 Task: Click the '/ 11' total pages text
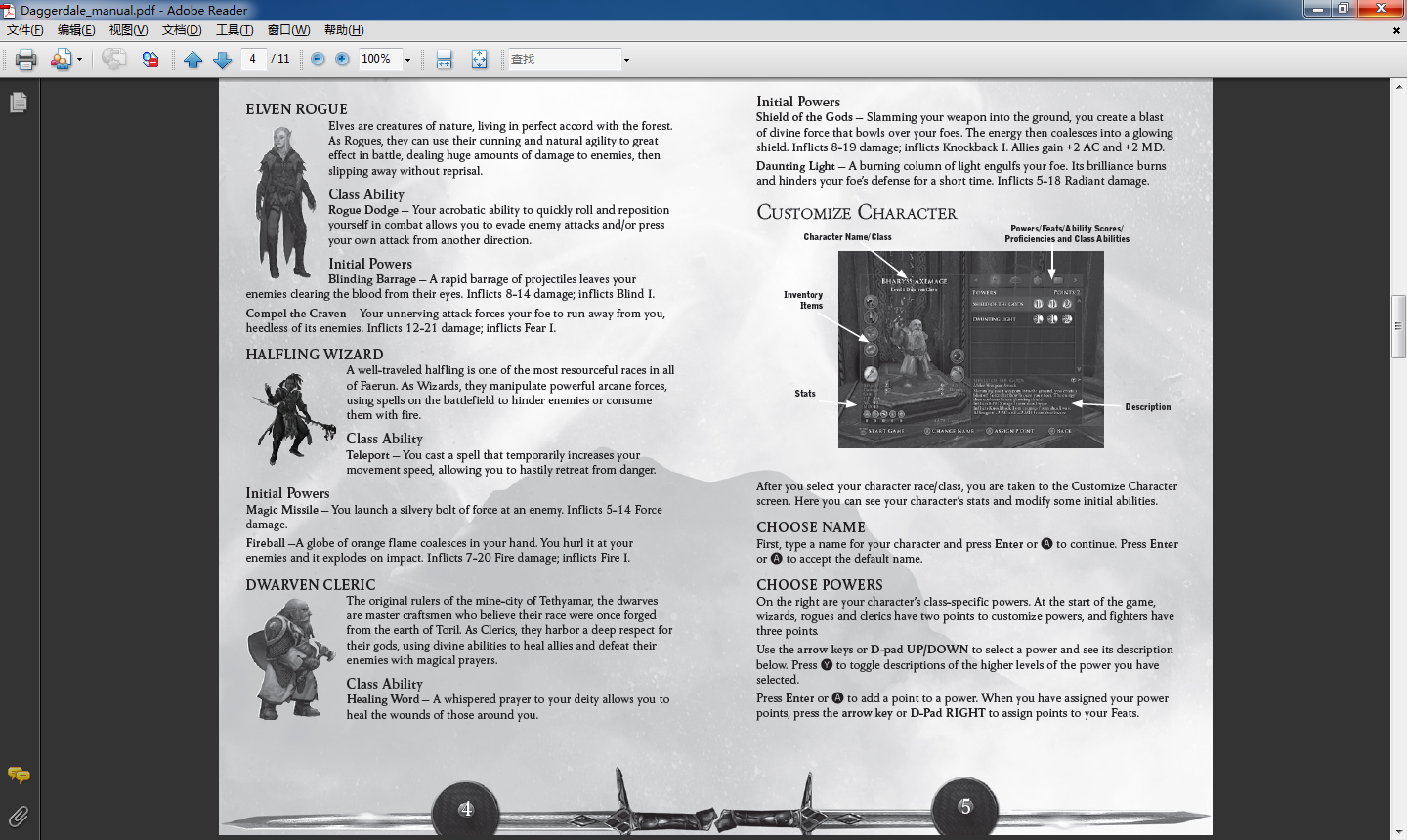pyautogui.click(x=280, y=59)
